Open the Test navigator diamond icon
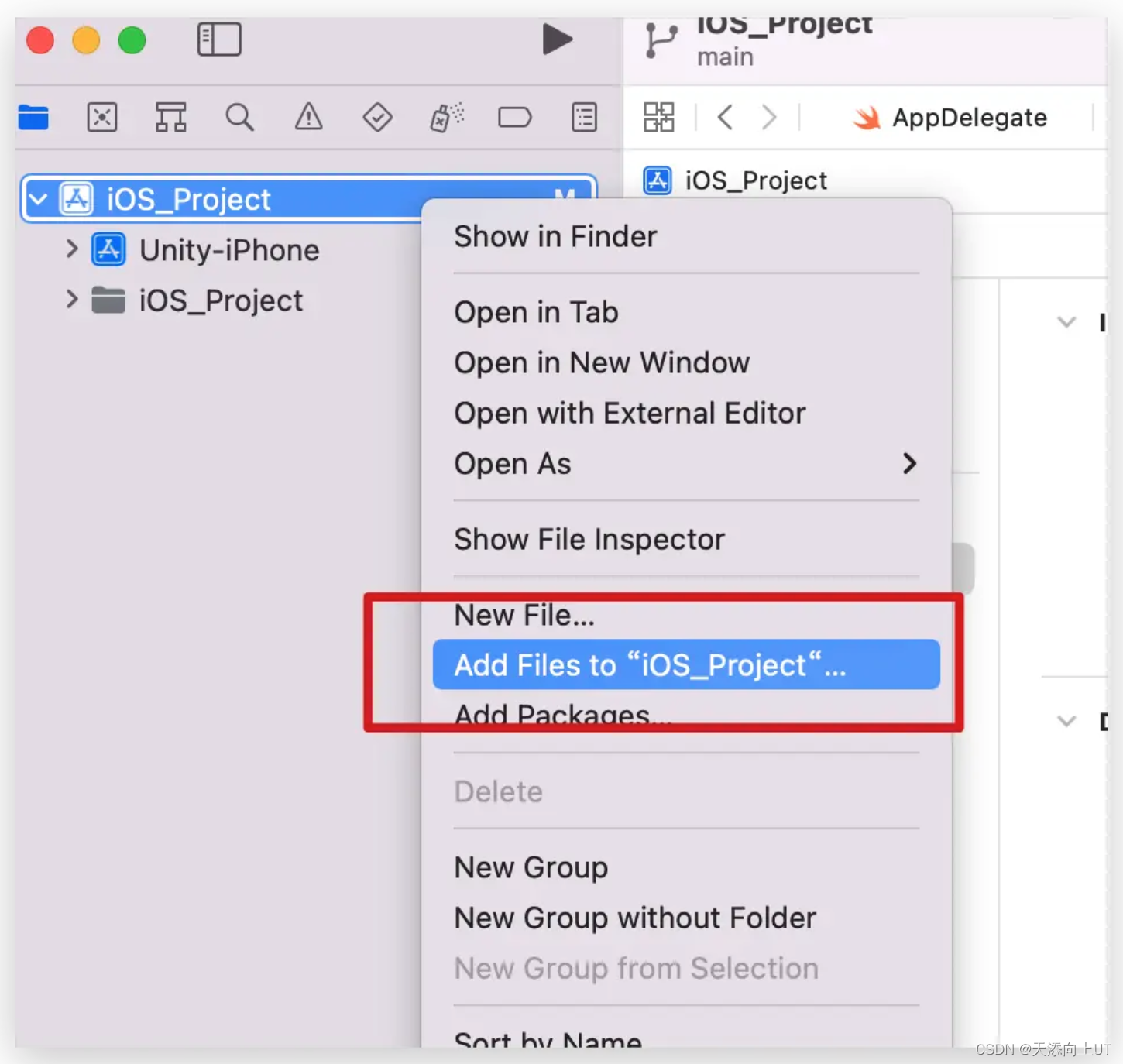1123x1064 pixels. coord(377,118)
